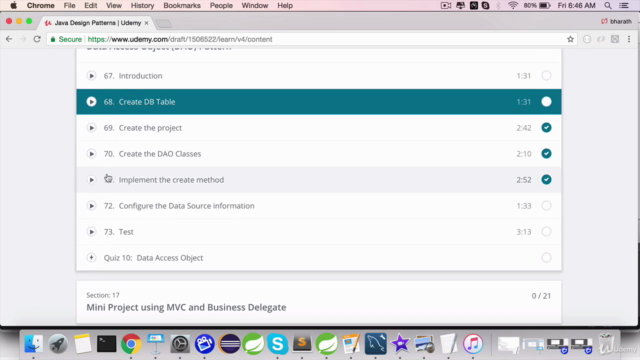
Task: Uncheck completion for Implement the create method
Action: (546, 180)
